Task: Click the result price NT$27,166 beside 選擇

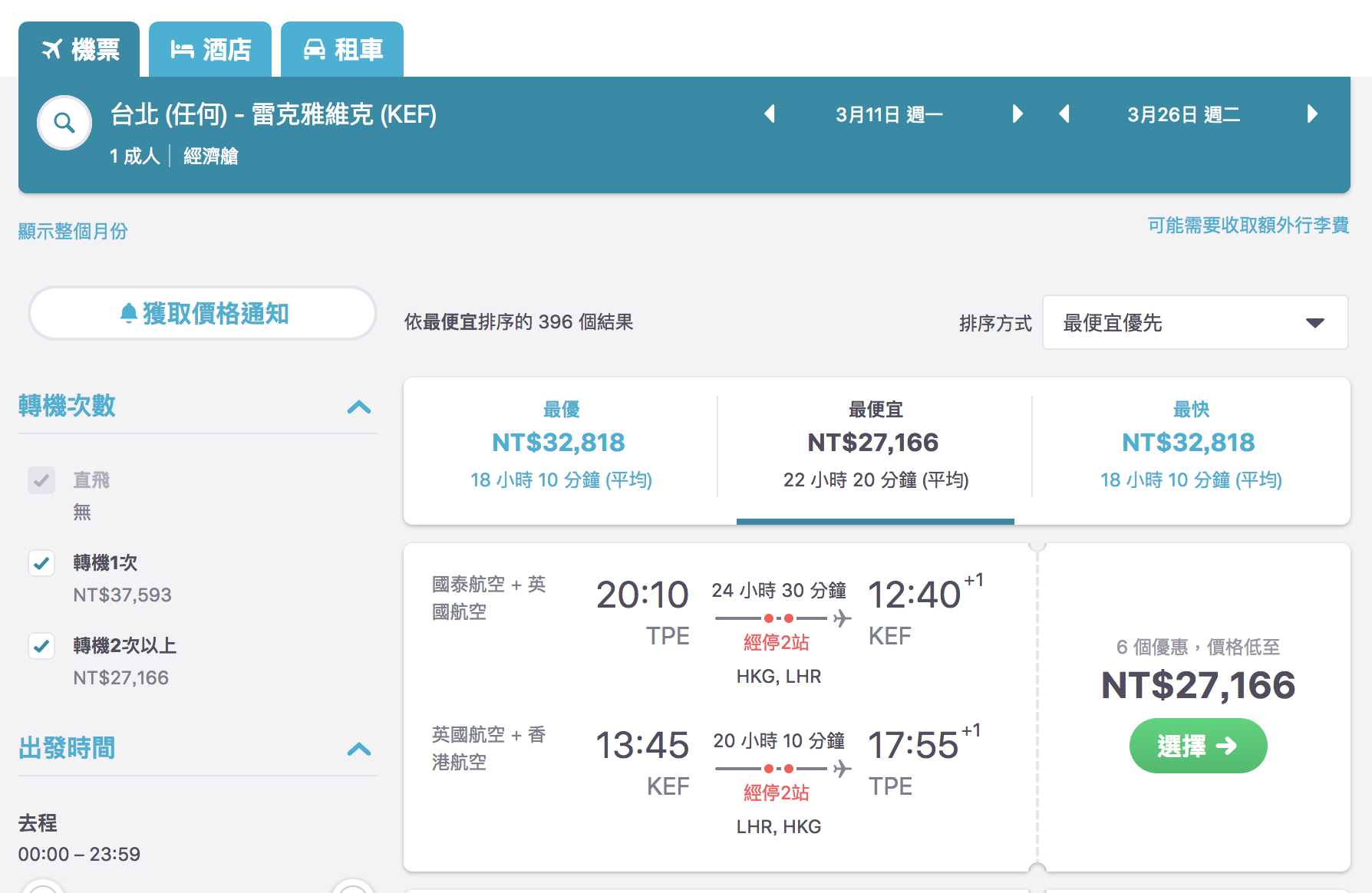Action: [x=1198, y=685]
